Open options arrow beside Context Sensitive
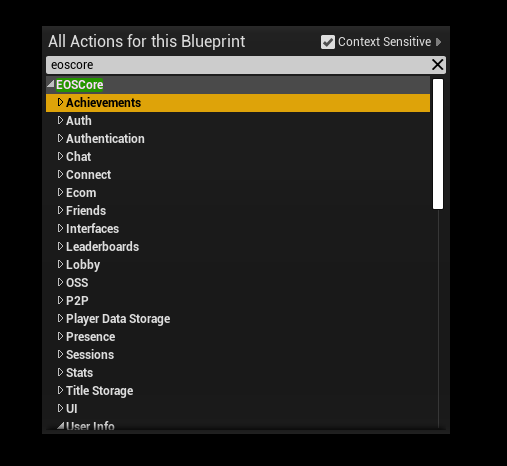The image size is (507, 466). click(x=439, y=42)
